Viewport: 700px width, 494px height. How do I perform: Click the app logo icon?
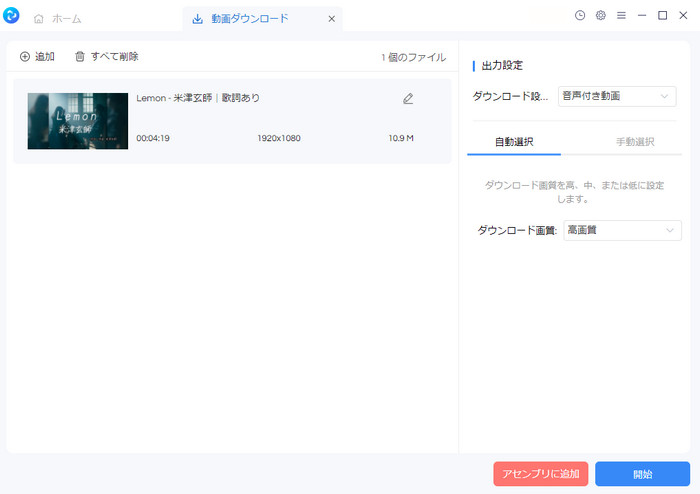coord(11,16)
